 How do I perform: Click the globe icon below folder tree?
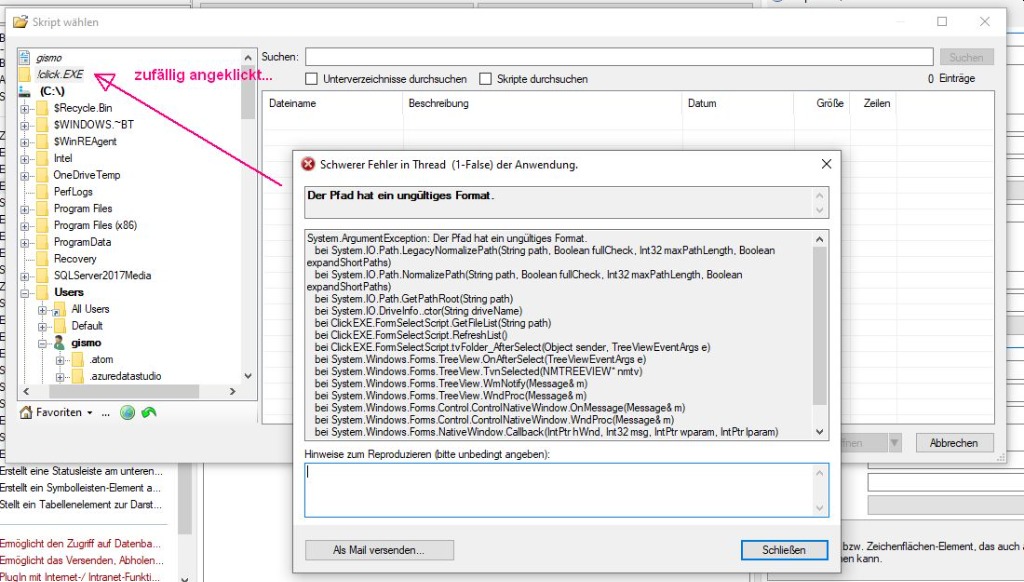[127, 412]
